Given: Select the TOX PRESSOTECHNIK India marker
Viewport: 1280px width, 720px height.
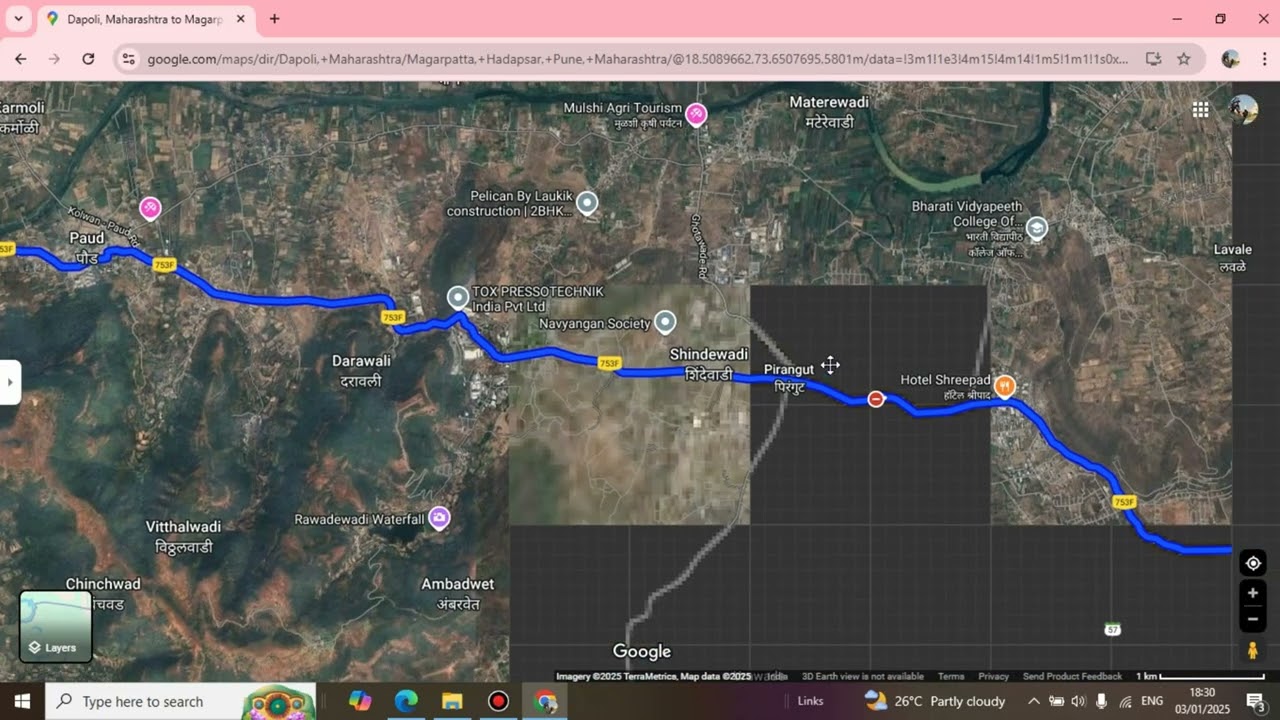Looking at the screenshot, I should [x=458, y=297].
